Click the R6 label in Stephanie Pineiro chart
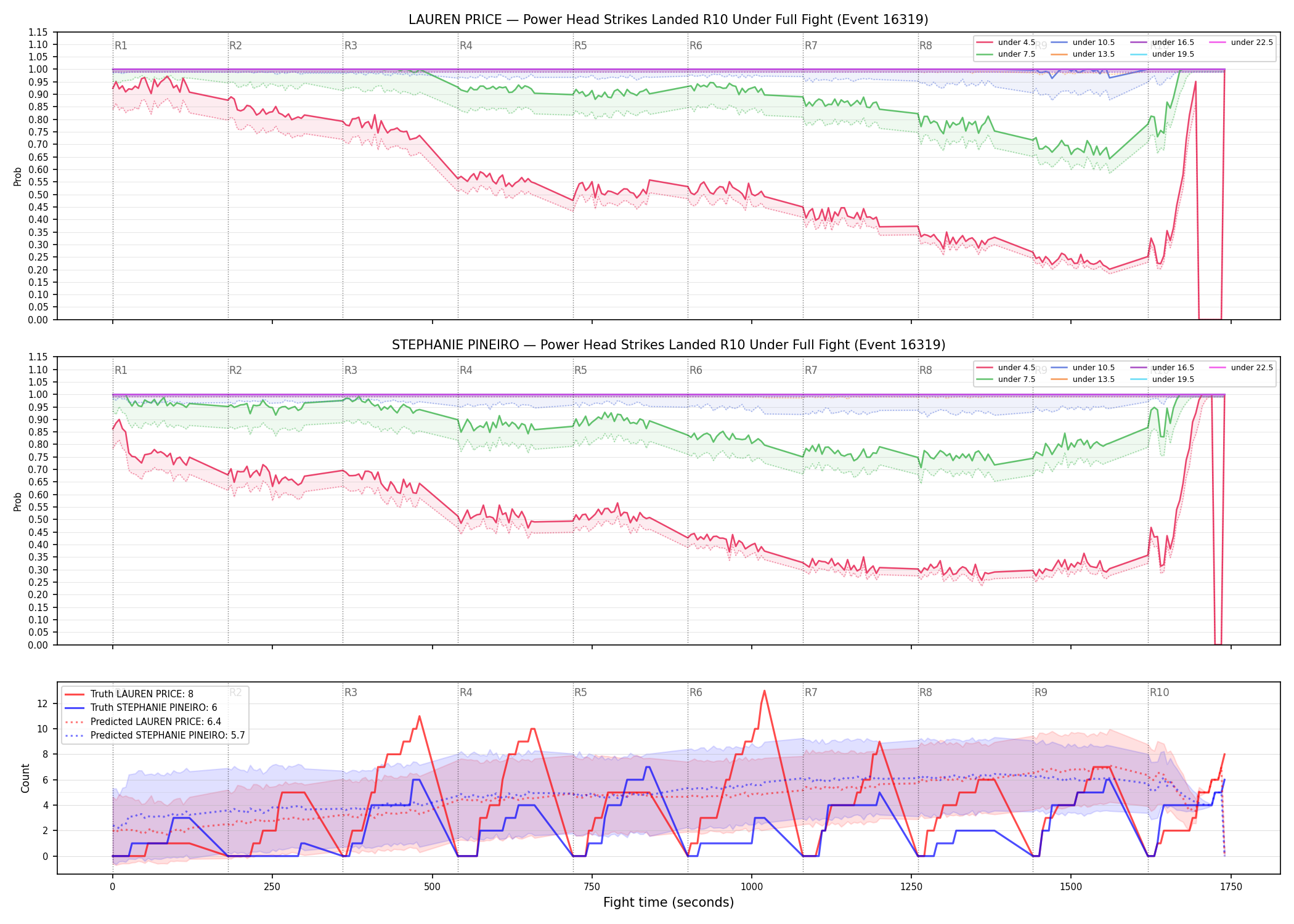The height and width of the screenshot is (924, 1294). click(x=696, y=370)
